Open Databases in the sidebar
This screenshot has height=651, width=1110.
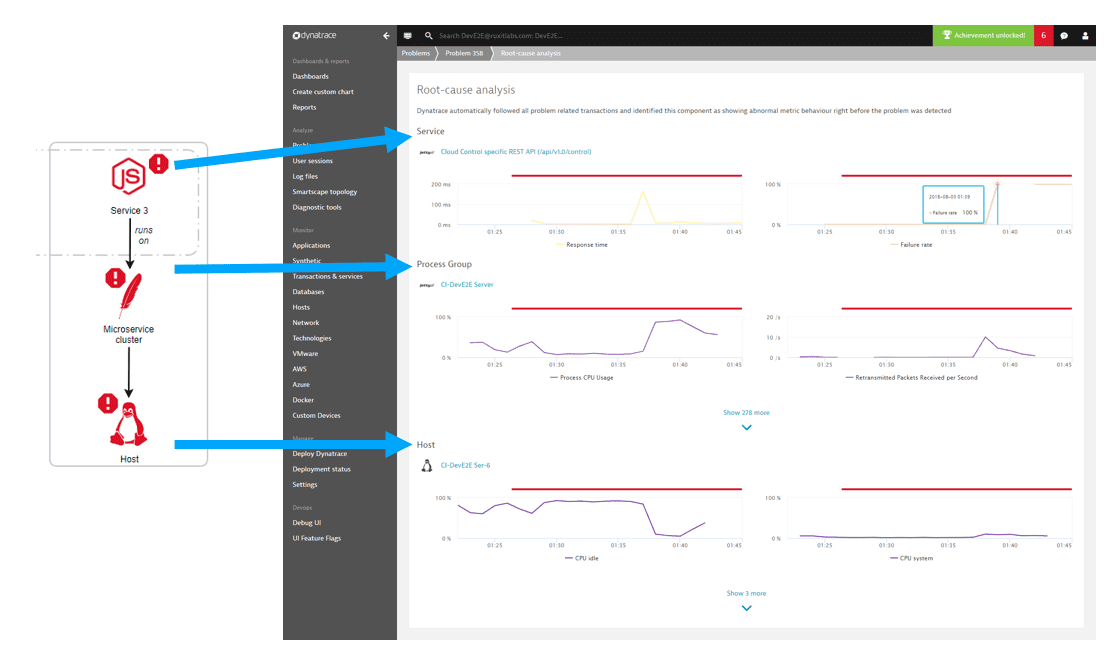[x=309, y=292]
